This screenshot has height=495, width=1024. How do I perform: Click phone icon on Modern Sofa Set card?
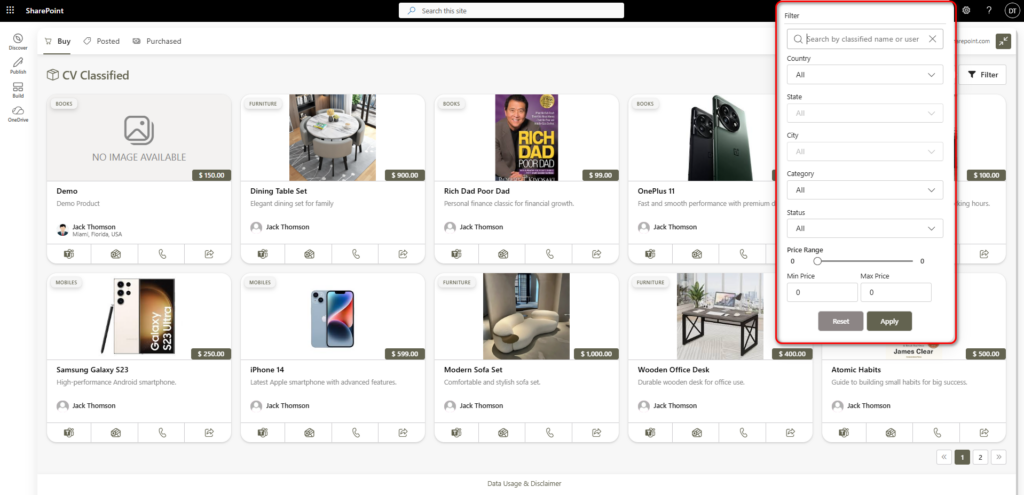tap(549, 432)
